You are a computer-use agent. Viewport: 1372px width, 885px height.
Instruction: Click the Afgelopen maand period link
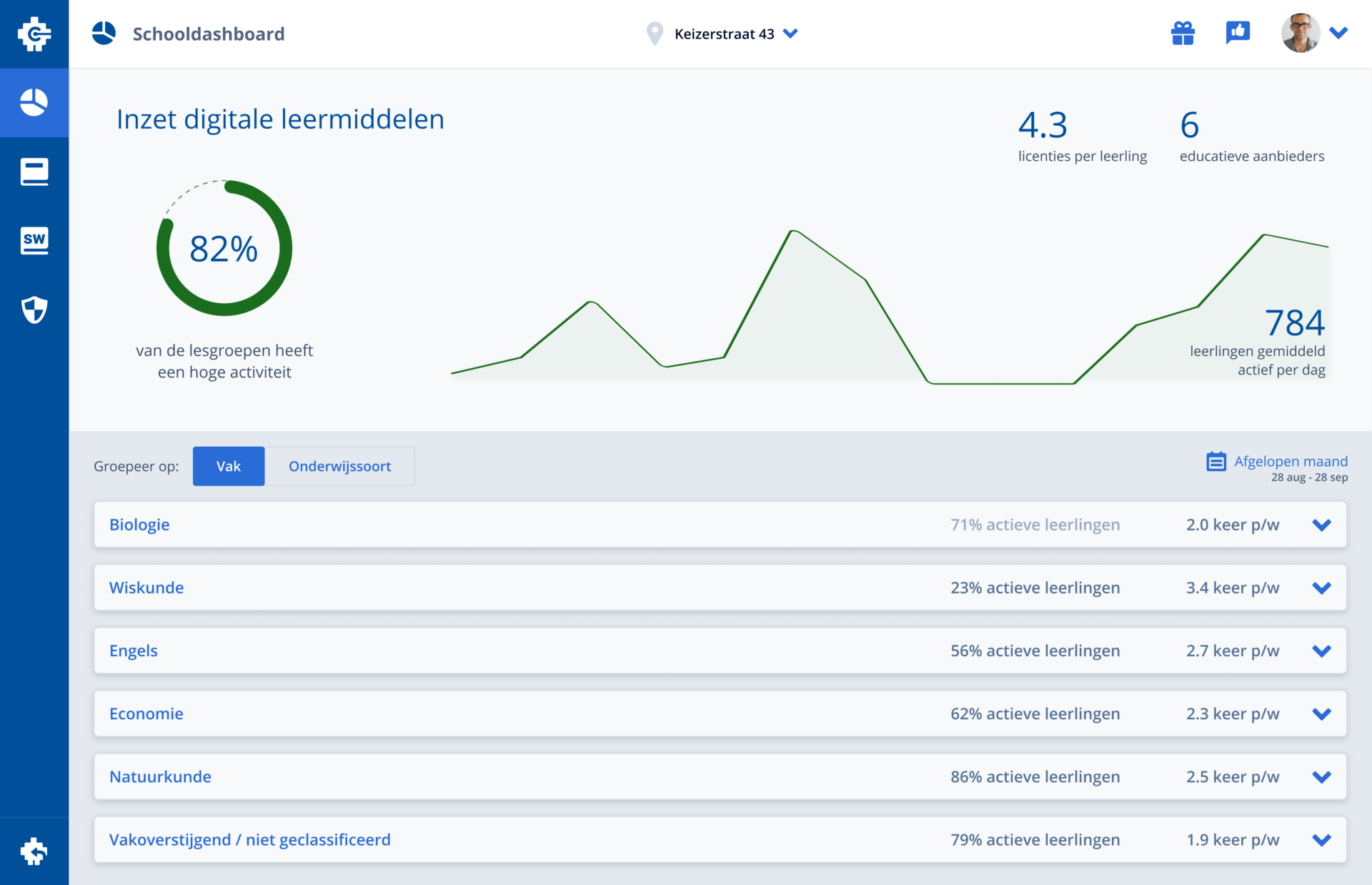coord(1291,461)
